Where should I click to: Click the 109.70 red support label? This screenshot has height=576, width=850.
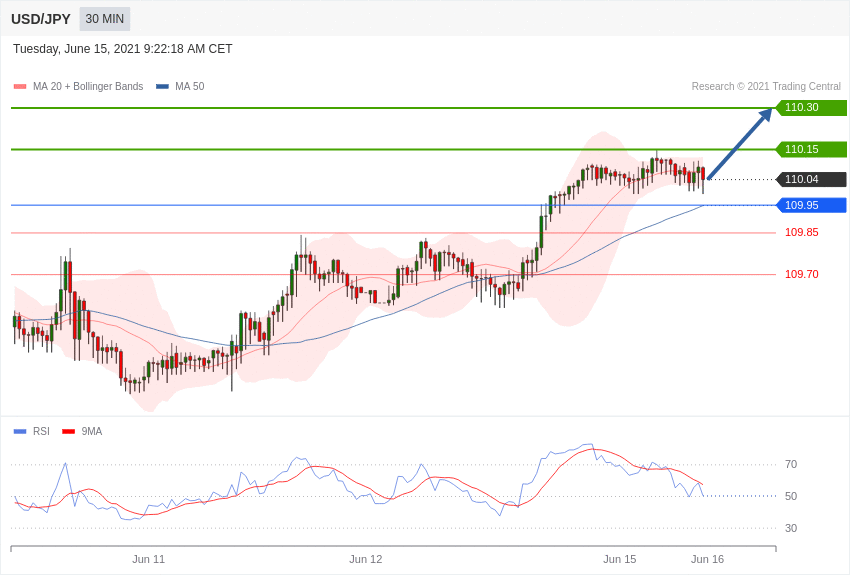click(802, 274)
